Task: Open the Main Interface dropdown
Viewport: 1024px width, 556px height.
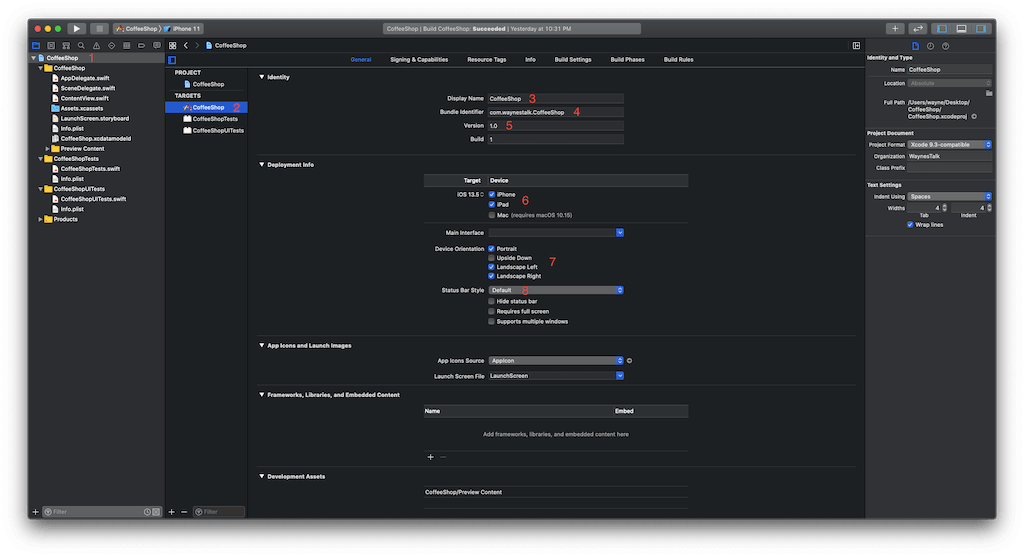Action: (x=556, y=233)
